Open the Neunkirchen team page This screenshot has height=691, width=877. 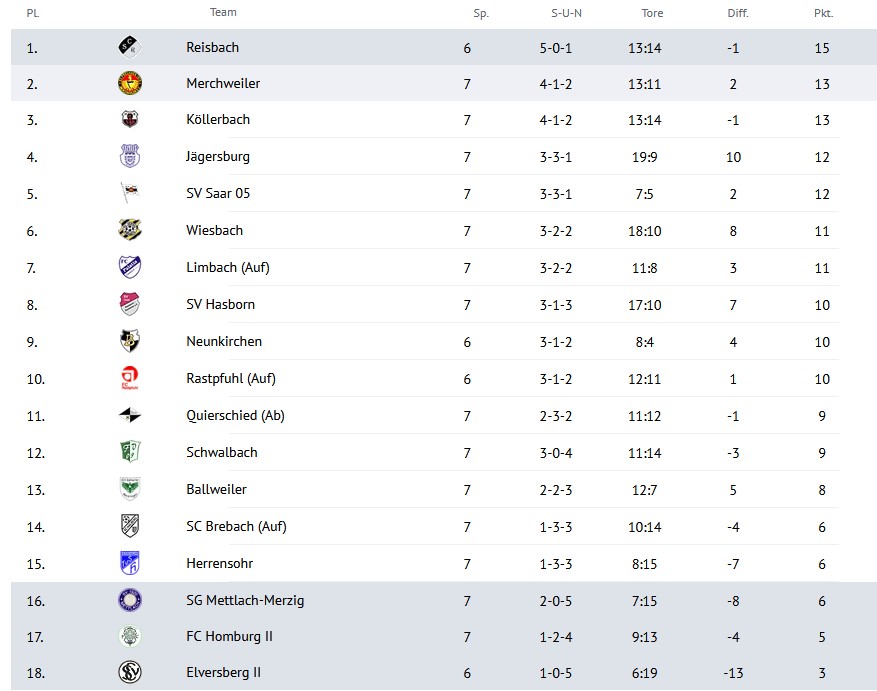[224, 341]
